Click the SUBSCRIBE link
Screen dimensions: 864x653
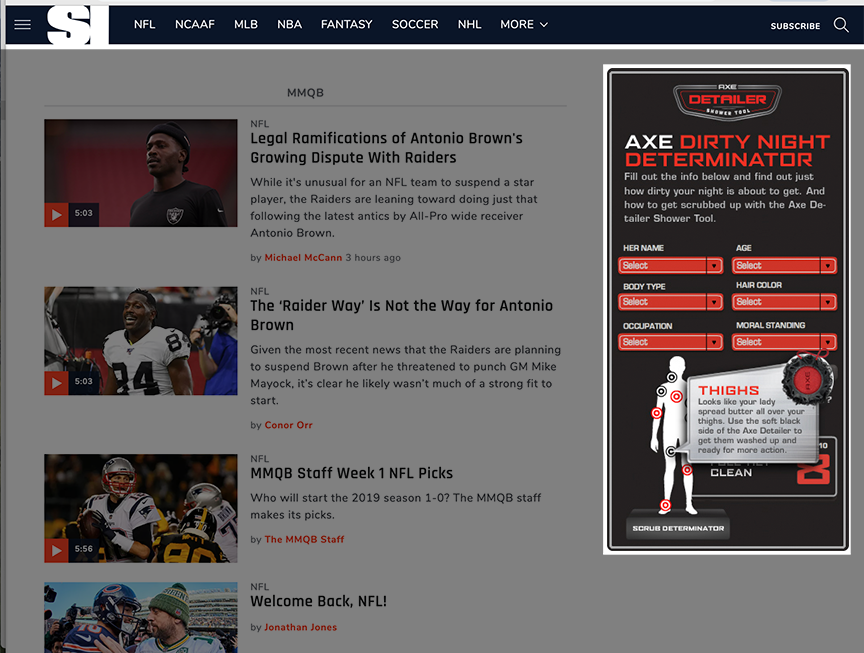coord(795,26)
